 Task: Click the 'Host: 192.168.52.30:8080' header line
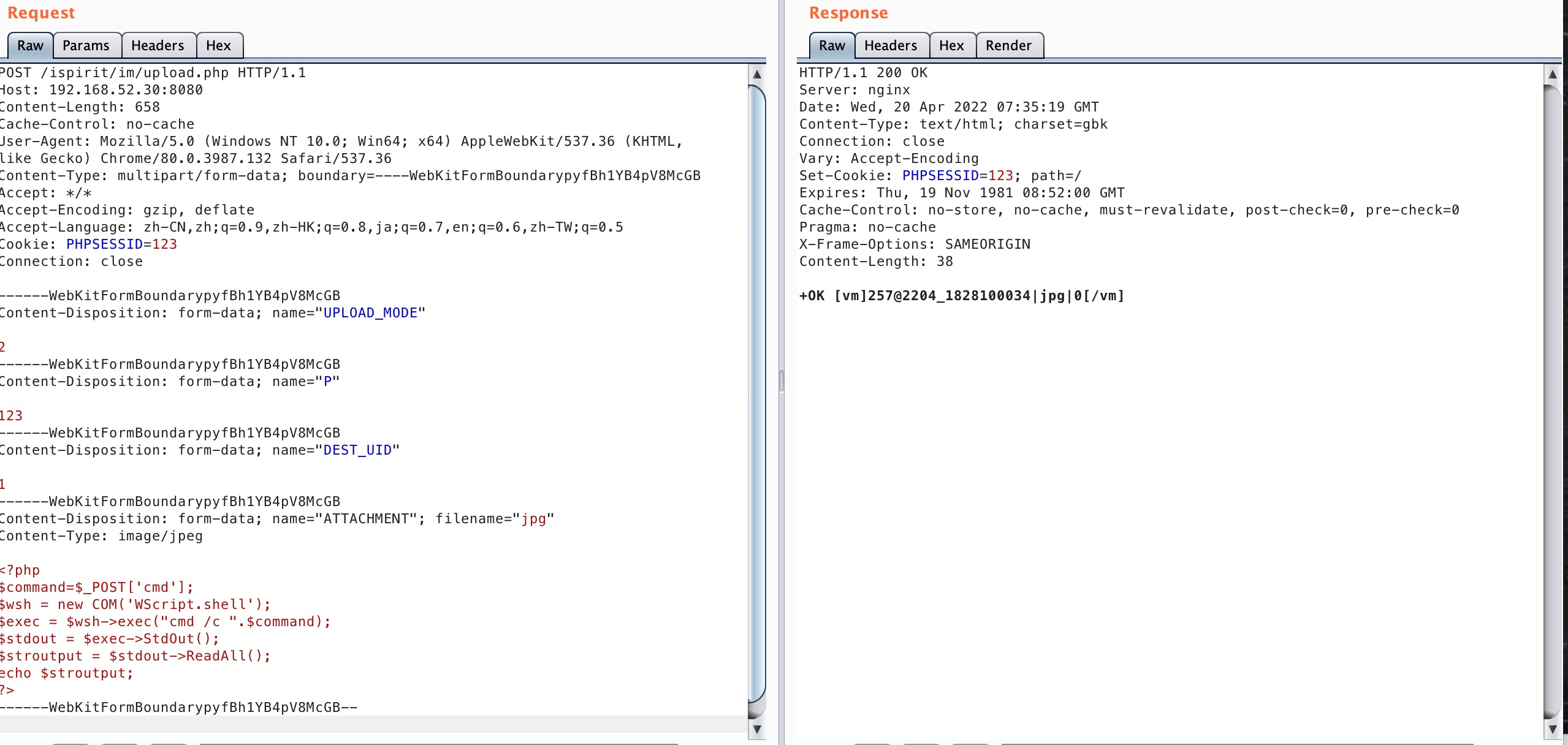click(x=101, y=90)
